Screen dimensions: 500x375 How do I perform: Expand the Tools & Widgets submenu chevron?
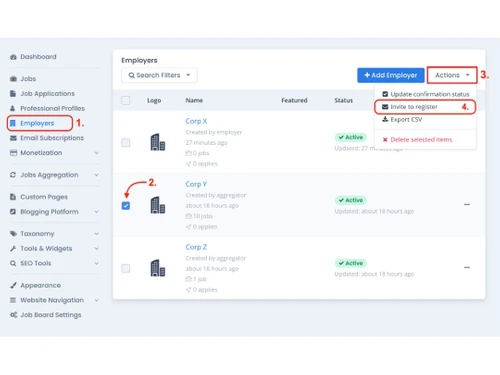click(96, 249)
